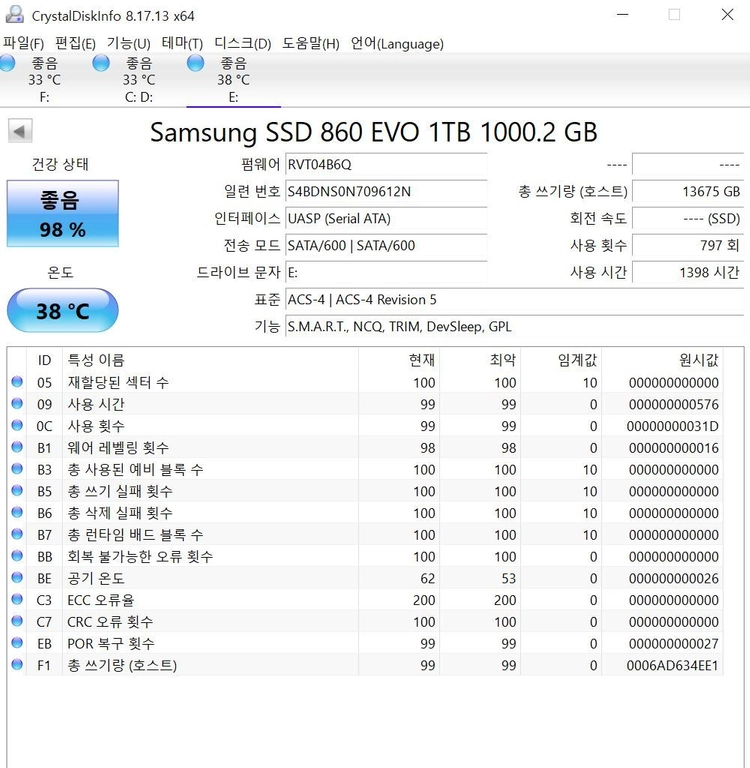The image size is (750, 768).
Task: Click status orb of row B7 런타임 배드 블록
Action: (17, 534)
